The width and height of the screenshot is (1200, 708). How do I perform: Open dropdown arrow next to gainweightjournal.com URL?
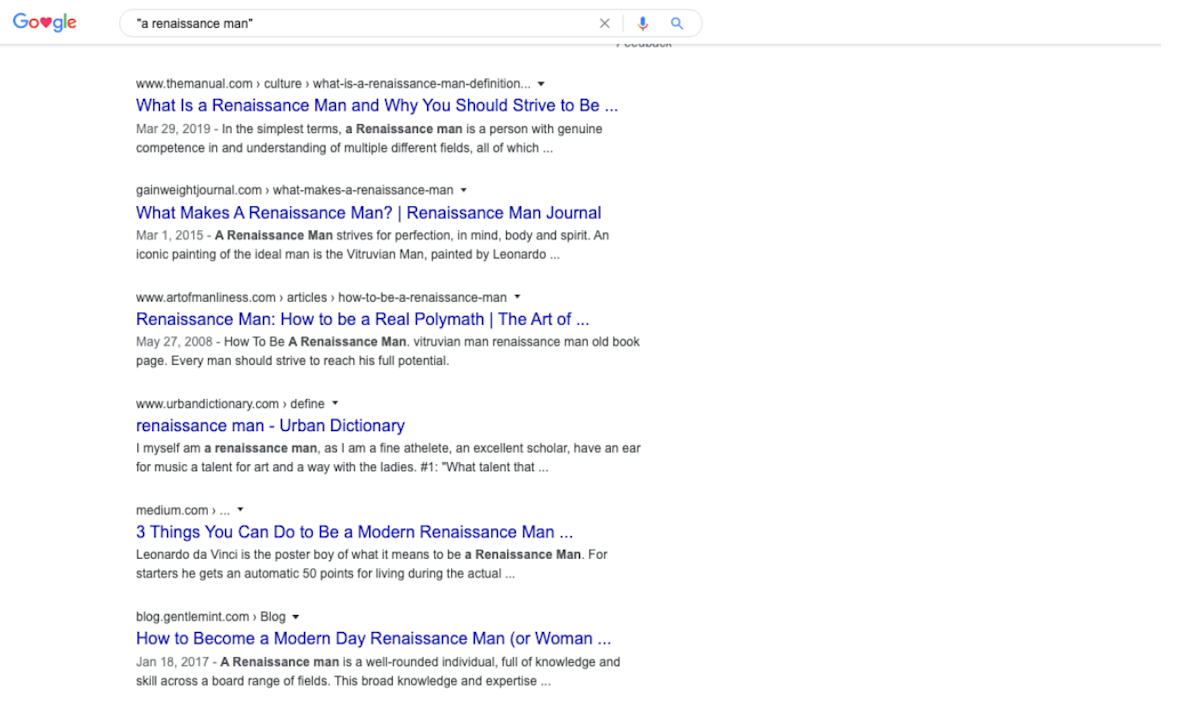[x=464, y=190]
